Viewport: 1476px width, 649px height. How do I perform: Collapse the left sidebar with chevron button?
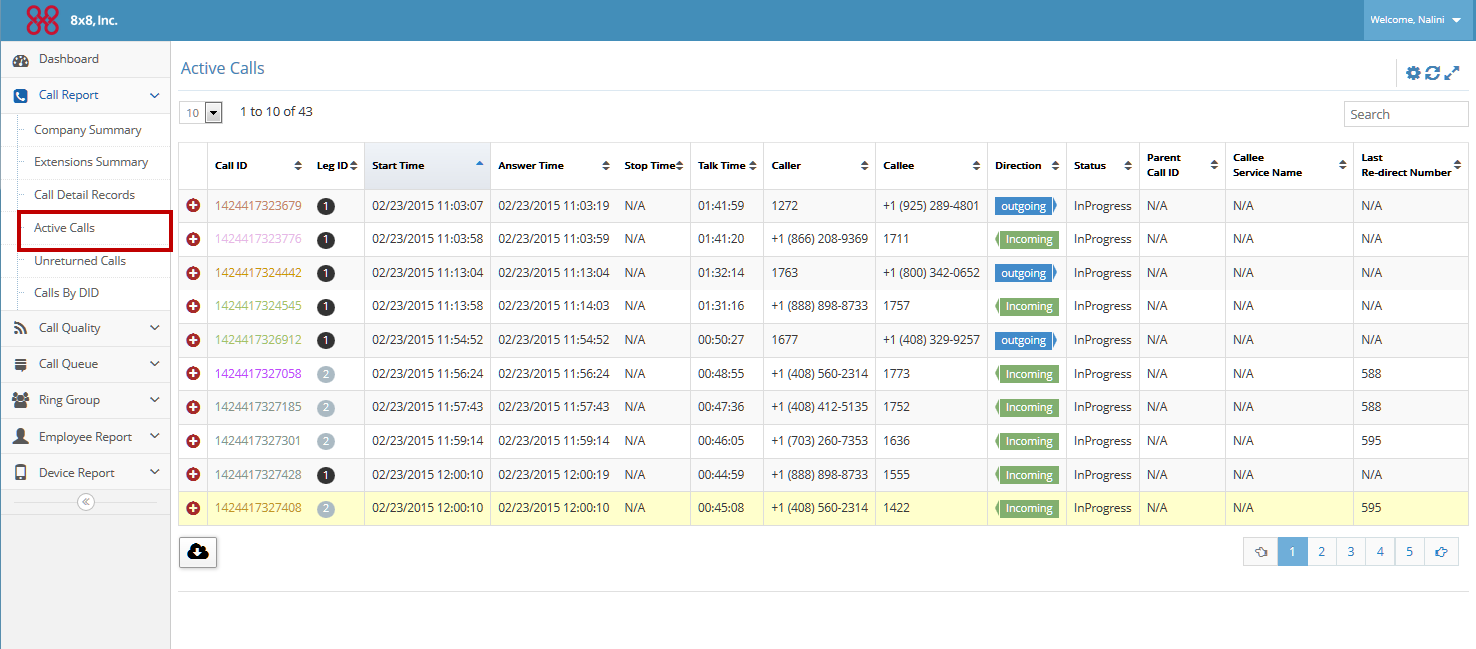85,501
